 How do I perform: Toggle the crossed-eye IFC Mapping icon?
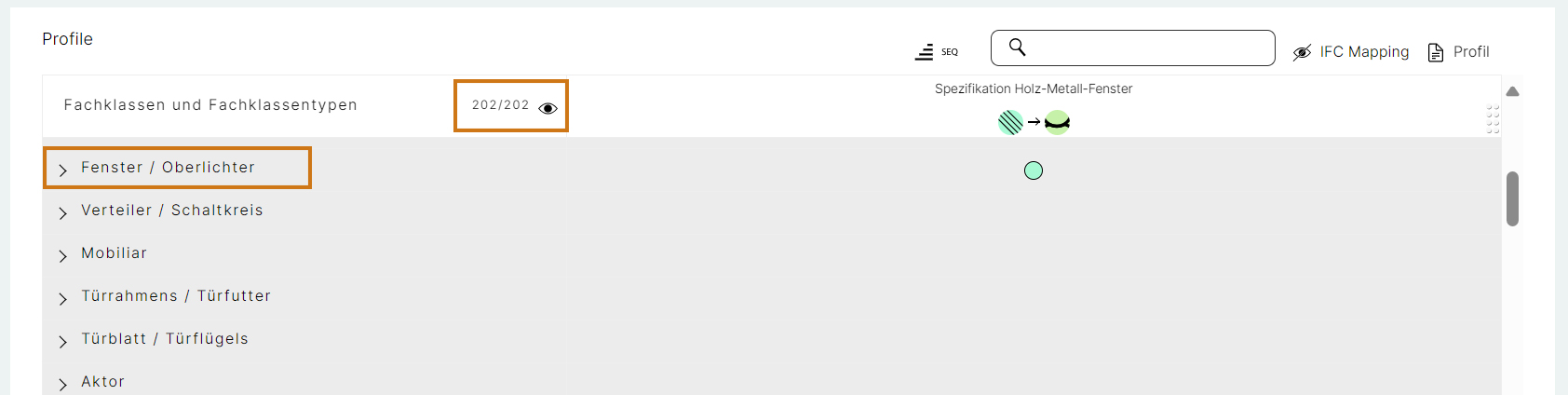pyautogui.click(x=1302, y=52)
